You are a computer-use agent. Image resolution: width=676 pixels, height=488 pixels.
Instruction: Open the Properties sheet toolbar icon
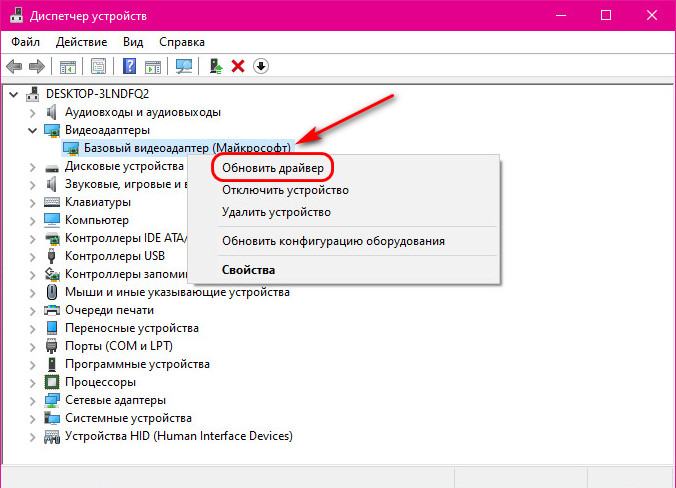tap(98, 66)
